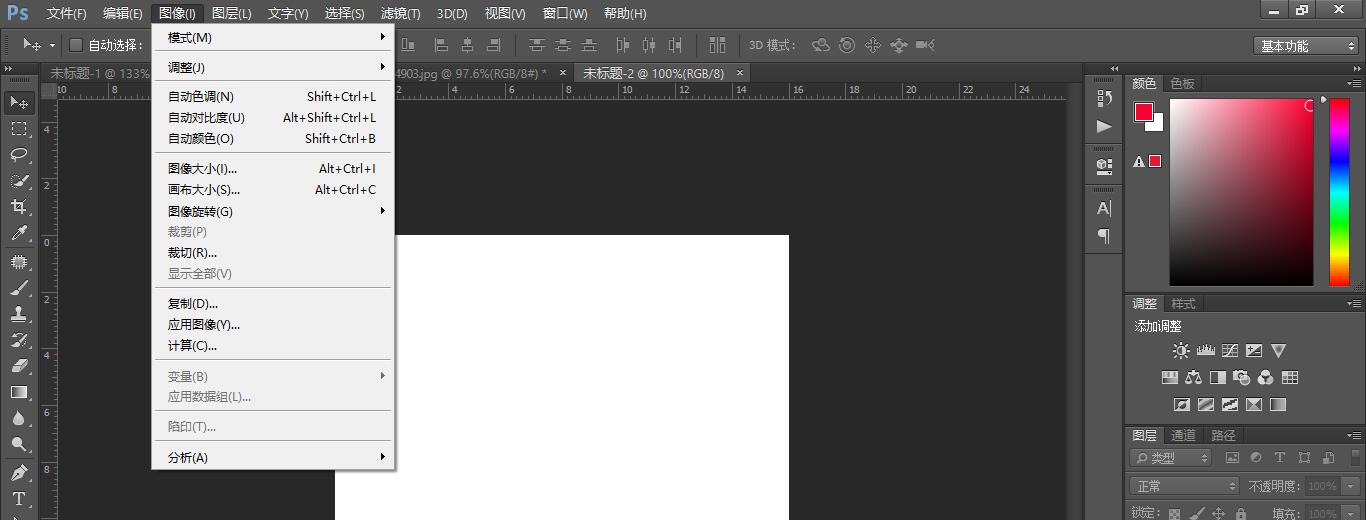
Task: Switch to the 通道 panel tab
Action: (x=1183, y=435)
